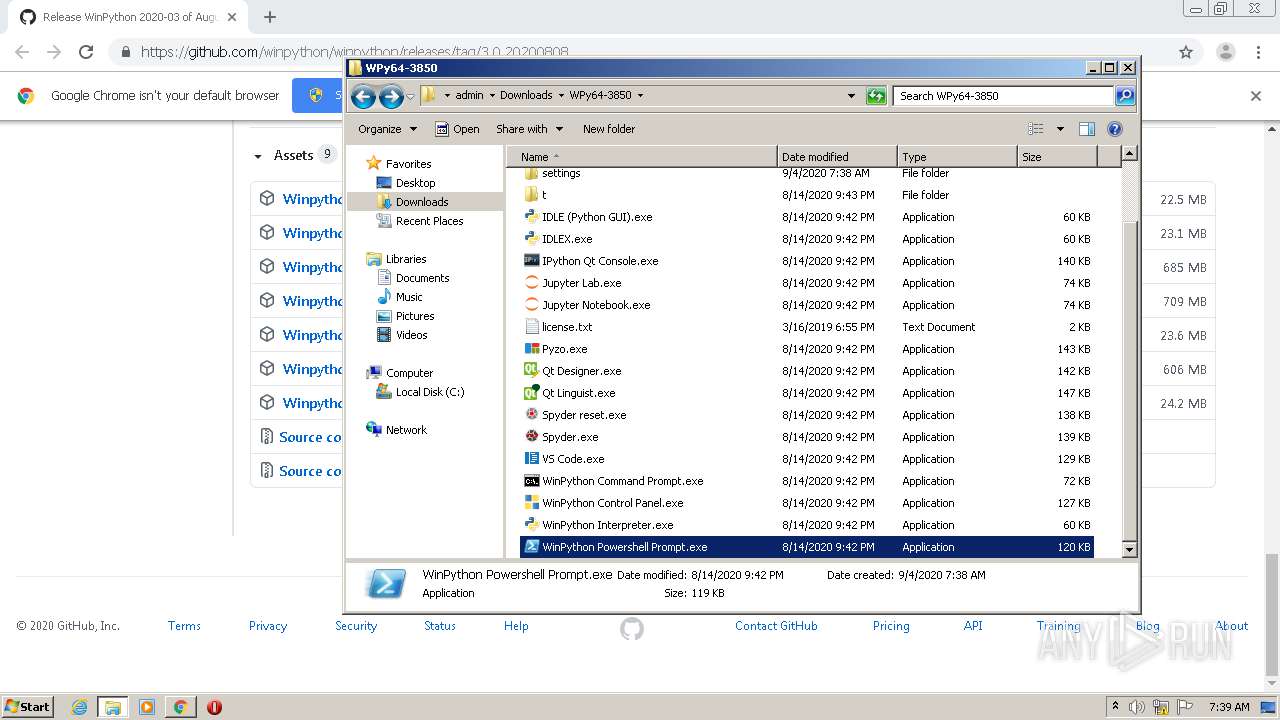Screen dimensions: 1280x720
Task: Open the Chrome profile avatar
Action: pyautogui.click(x=1226, y=52)
